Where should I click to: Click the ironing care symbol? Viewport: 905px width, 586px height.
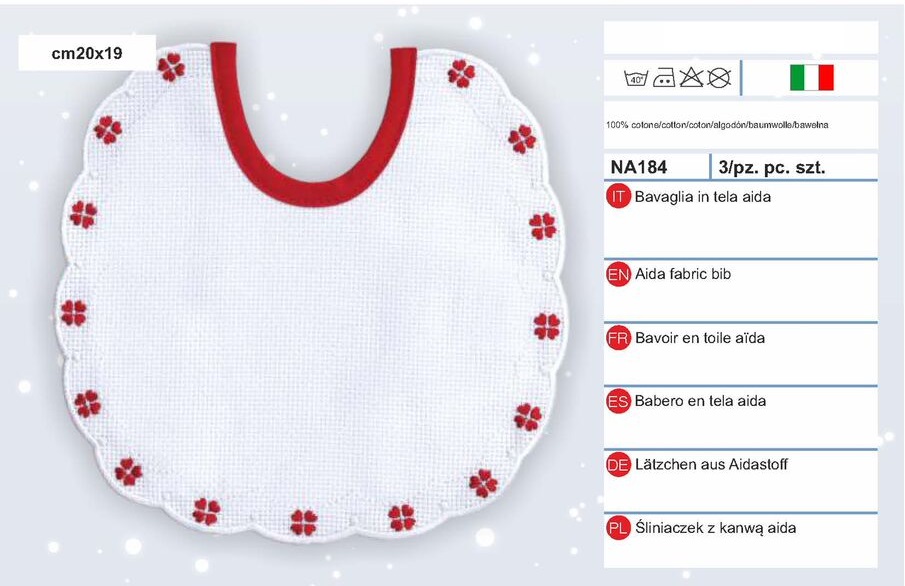[x=664, y=77]
